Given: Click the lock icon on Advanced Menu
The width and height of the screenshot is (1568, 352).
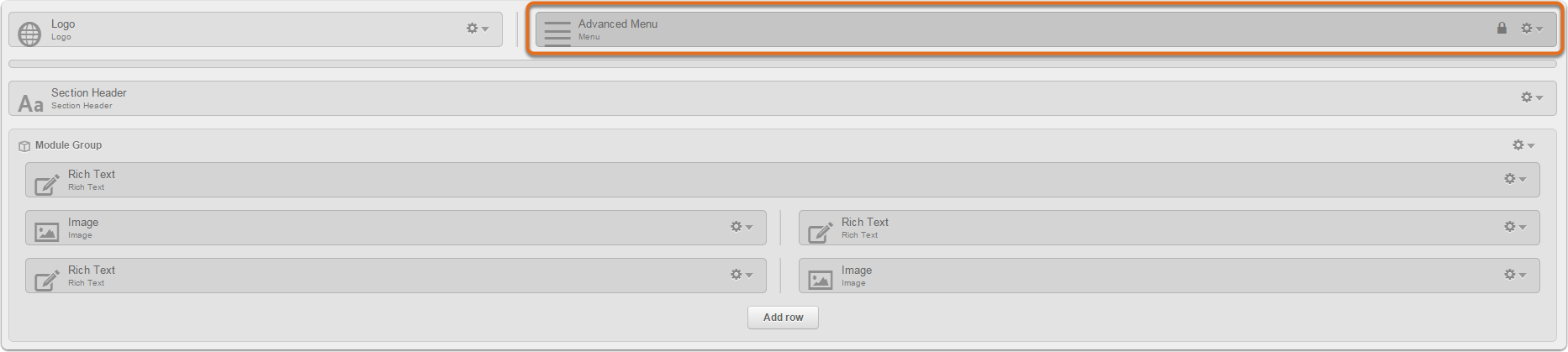Looking at the screenshot, I should (x=1502, y=28).
